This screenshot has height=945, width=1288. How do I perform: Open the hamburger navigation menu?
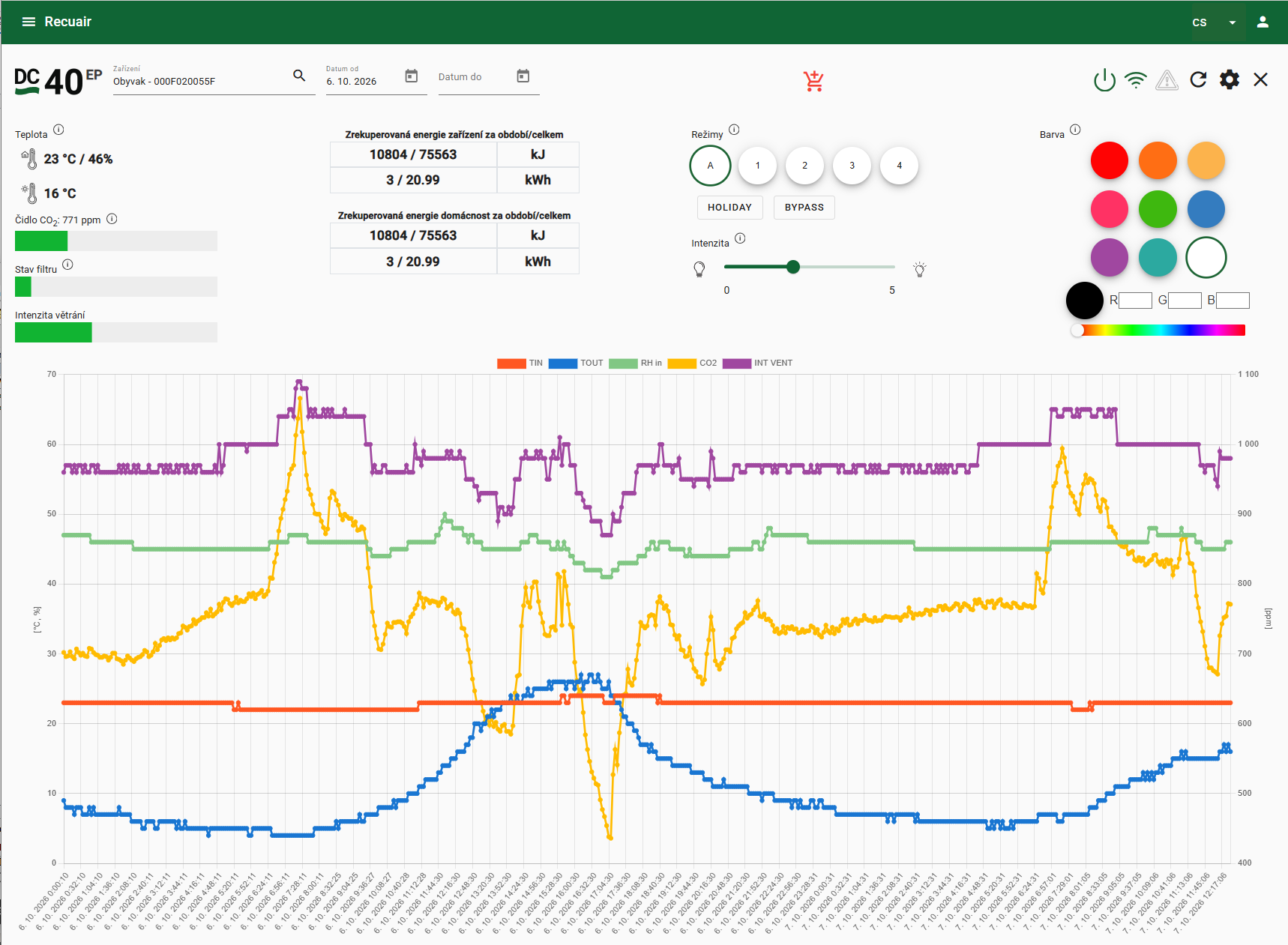click(28, 22)
